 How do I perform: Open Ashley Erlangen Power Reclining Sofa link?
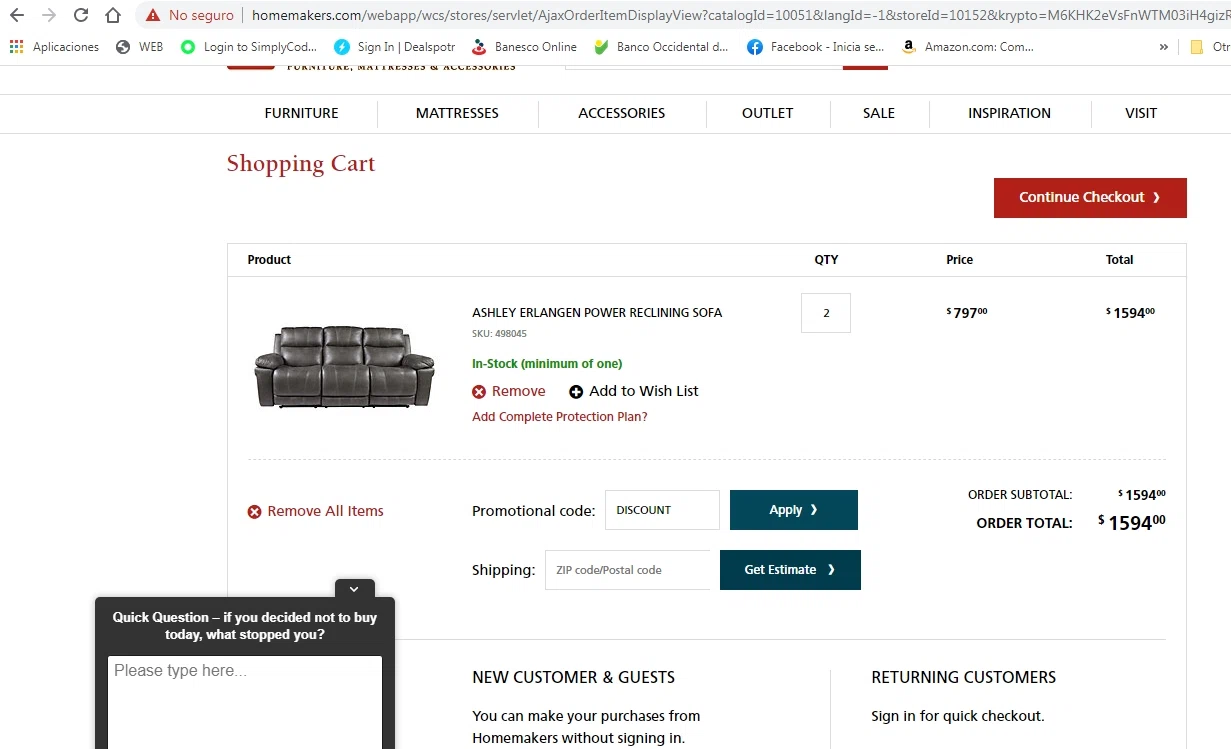(x=597, y=313)
